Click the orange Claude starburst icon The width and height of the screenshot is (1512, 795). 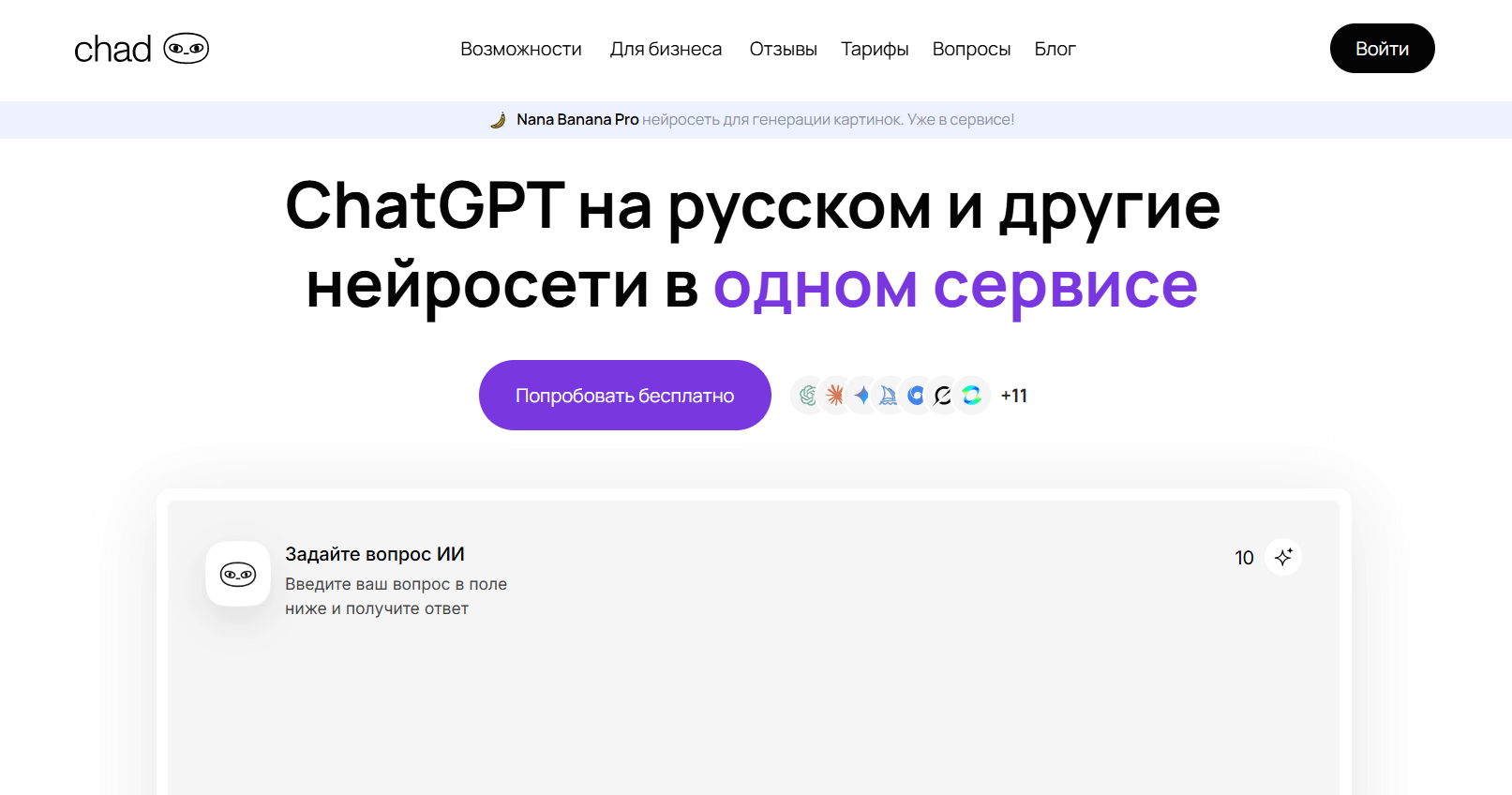(x=834, y=396)
